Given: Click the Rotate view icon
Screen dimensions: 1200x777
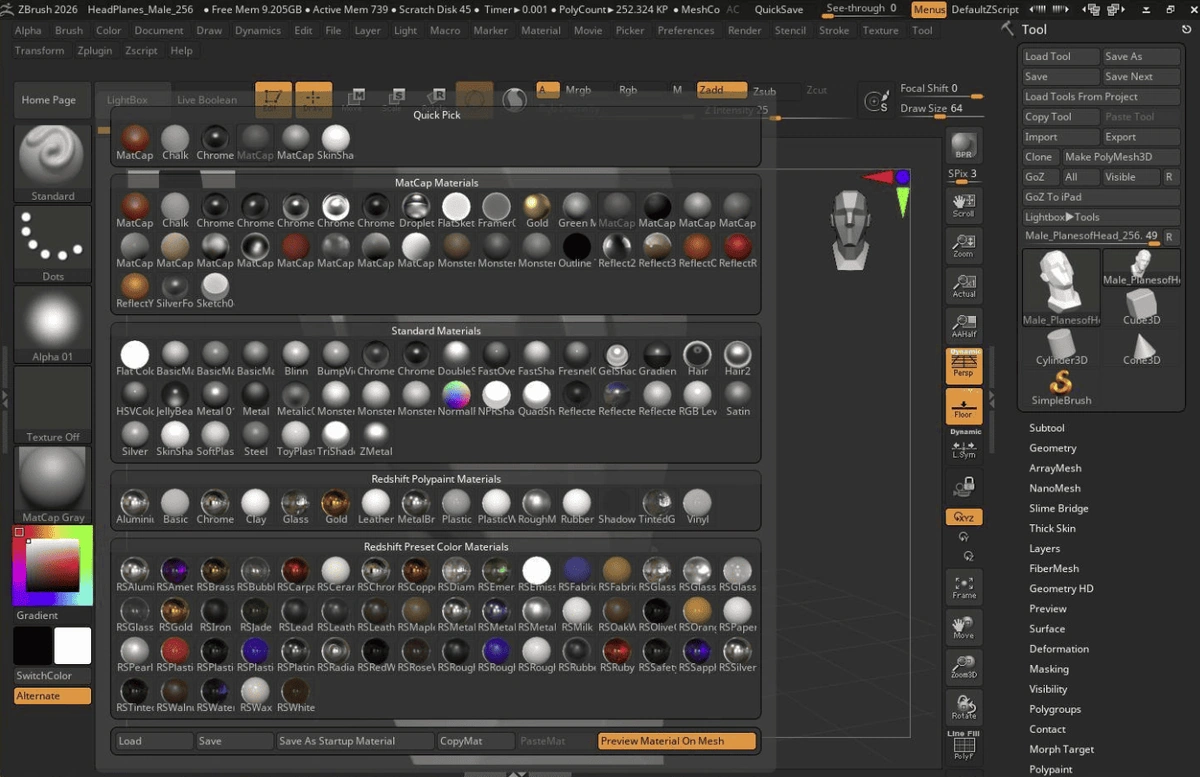Looking at the screenshot, I should [964, 708].
